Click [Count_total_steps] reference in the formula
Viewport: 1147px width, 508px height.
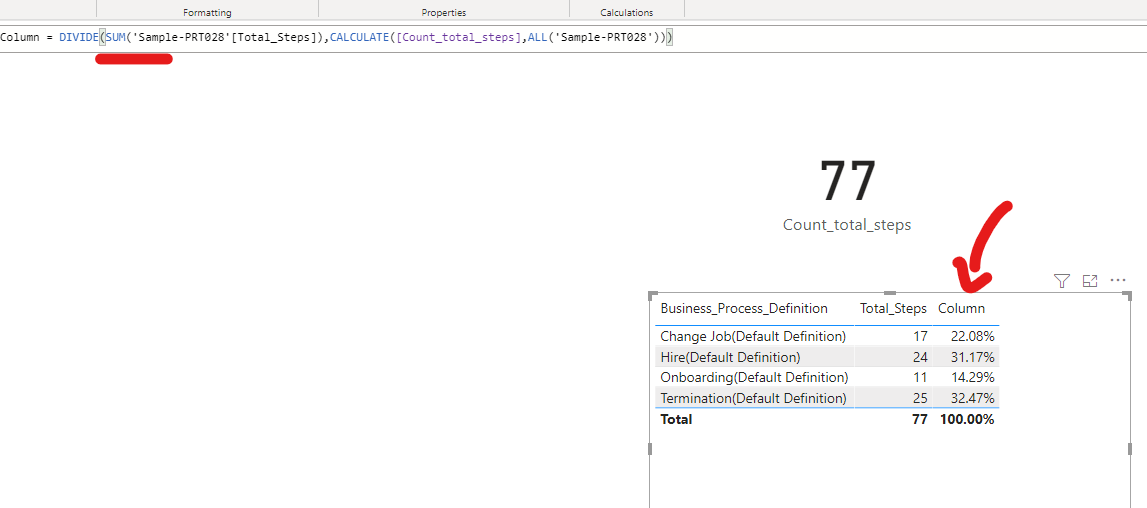pyautogui.click(x=461, y=37)
